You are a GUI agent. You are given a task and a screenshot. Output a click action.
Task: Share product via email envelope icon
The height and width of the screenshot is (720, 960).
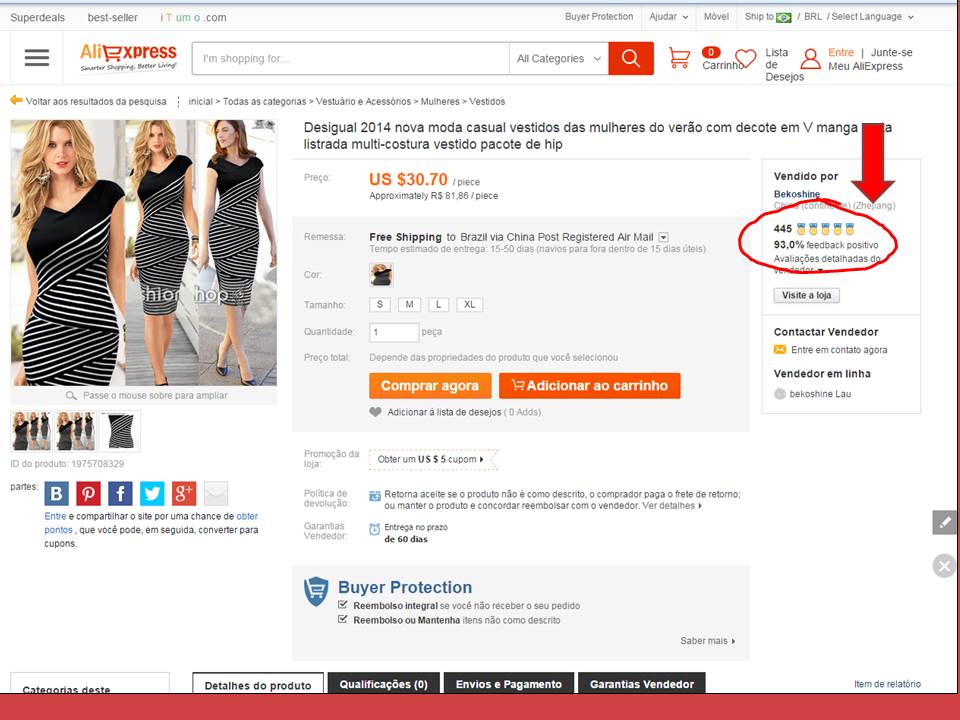click(x=216, y=493)
